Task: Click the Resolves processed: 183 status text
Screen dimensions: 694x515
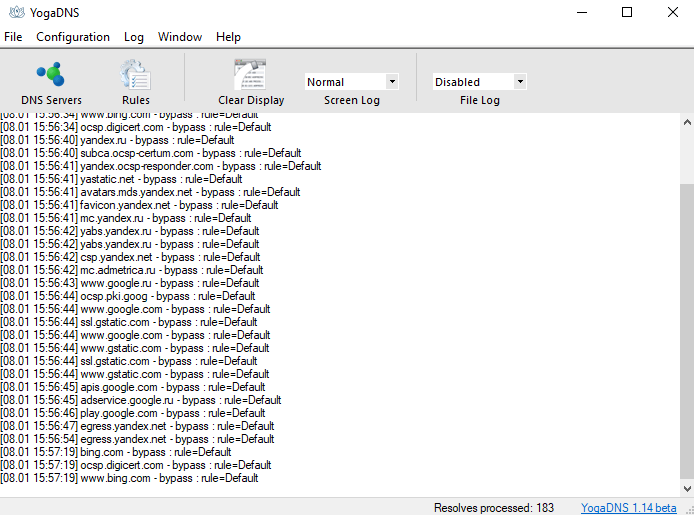Action: coord(494,507)
